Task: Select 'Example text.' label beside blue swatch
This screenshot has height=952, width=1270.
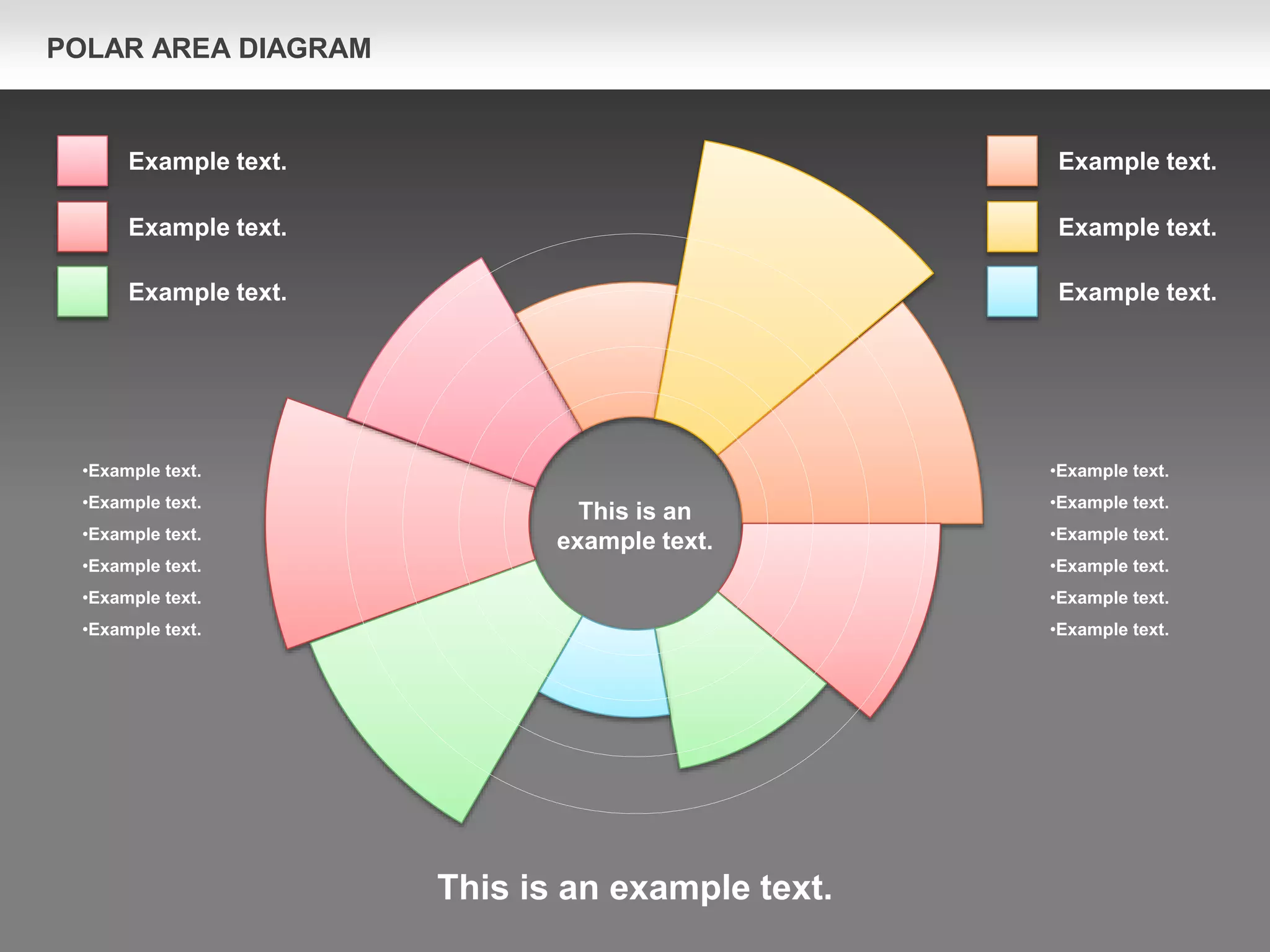Action: coord(1137,292)
